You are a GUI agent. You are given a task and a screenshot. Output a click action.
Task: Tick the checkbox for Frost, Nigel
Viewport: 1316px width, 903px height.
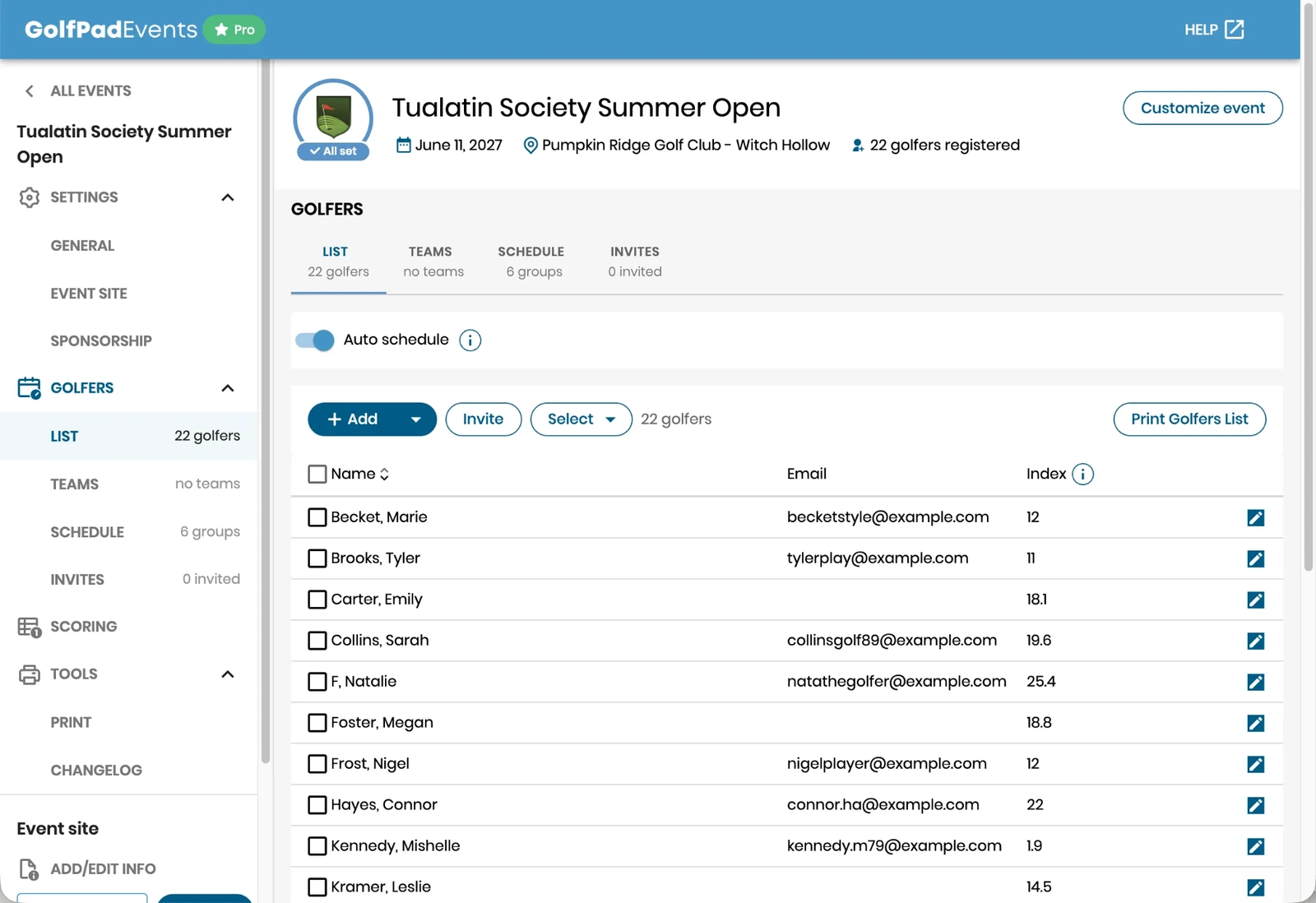pos(317,764)
